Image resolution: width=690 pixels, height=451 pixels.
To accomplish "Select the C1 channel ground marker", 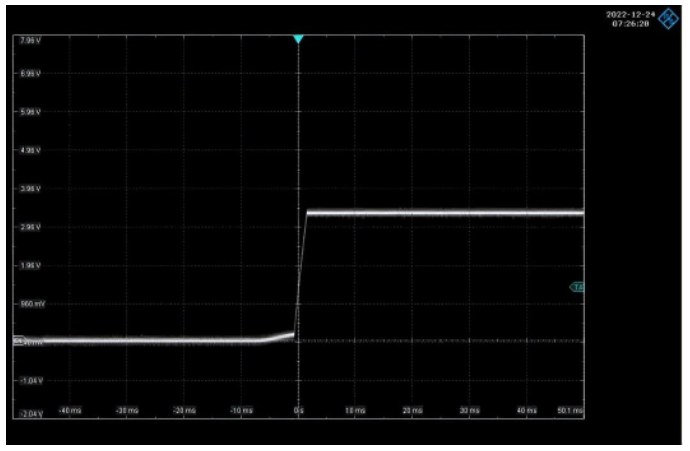I will tap(19, 340).
